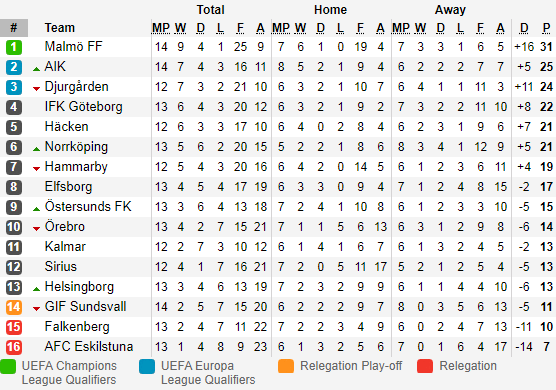
Task: Click the # rank column header
Action: click(14, 28)
